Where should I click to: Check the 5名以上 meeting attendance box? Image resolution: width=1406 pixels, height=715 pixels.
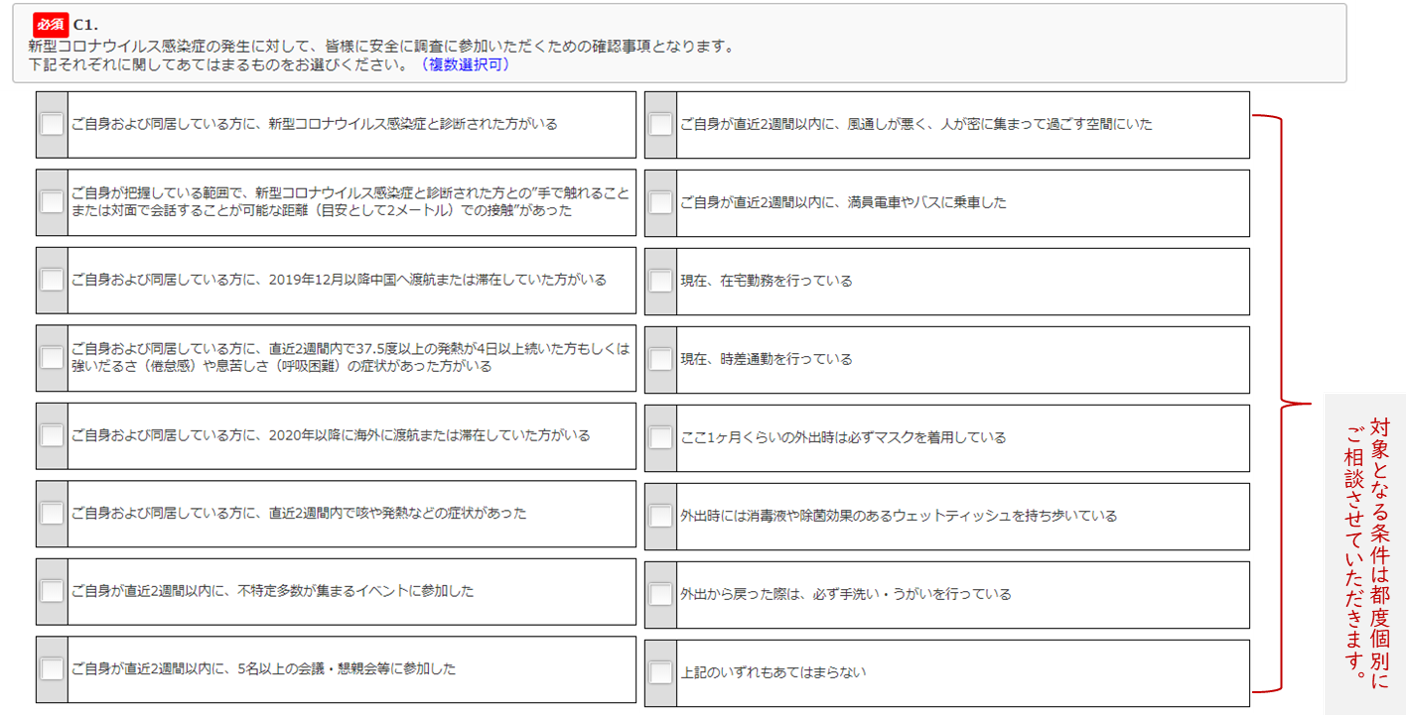(x=52, y=669)
